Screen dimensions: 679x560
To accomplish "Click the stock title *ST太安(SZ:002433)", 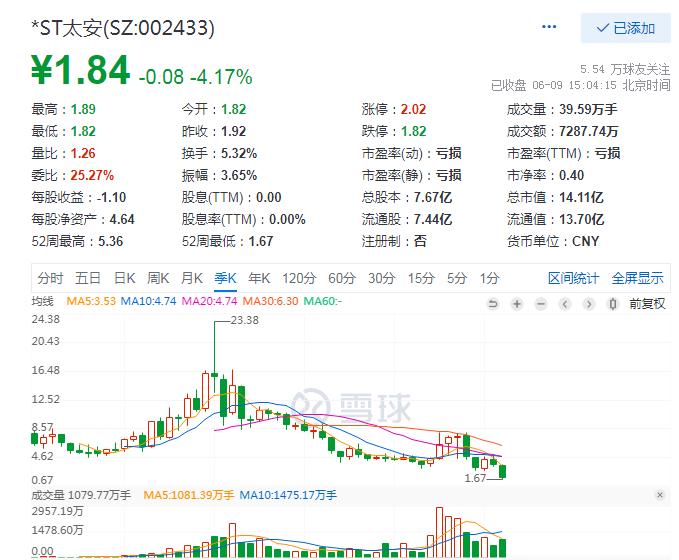I will tap(123, 28).
